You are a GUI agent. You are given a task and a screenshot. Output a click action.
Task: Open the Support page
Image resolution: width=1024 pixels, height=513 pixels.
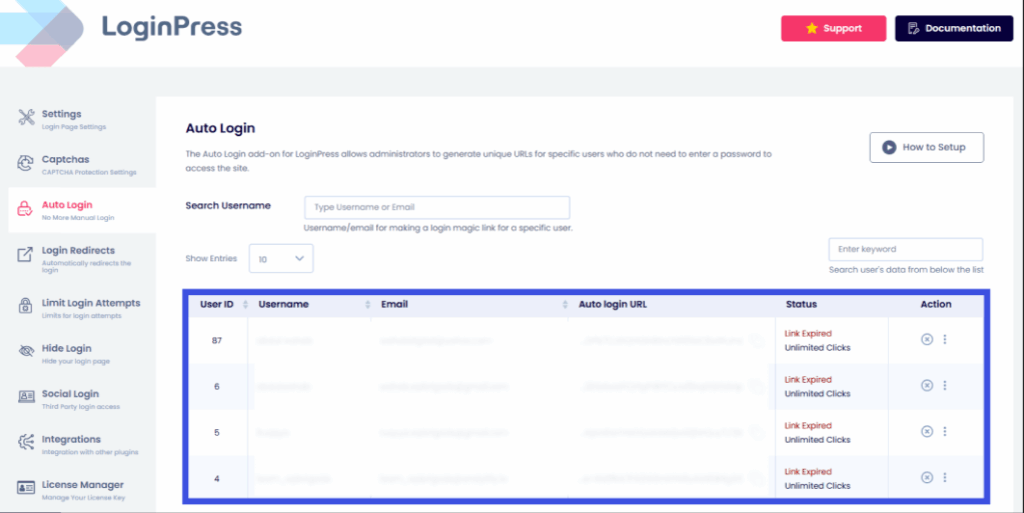(833, 28)
